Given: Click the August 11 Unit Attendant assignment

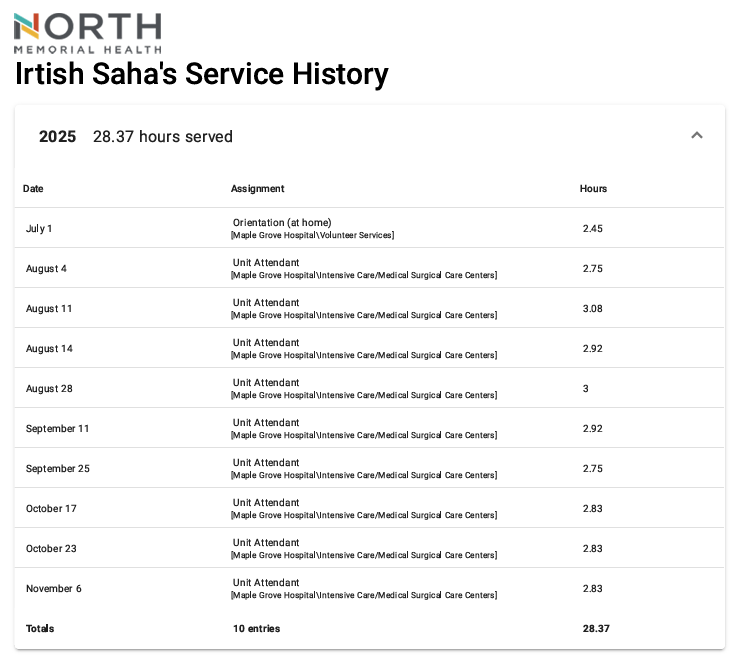Looking at the screenshot, I should click(266, 303).
